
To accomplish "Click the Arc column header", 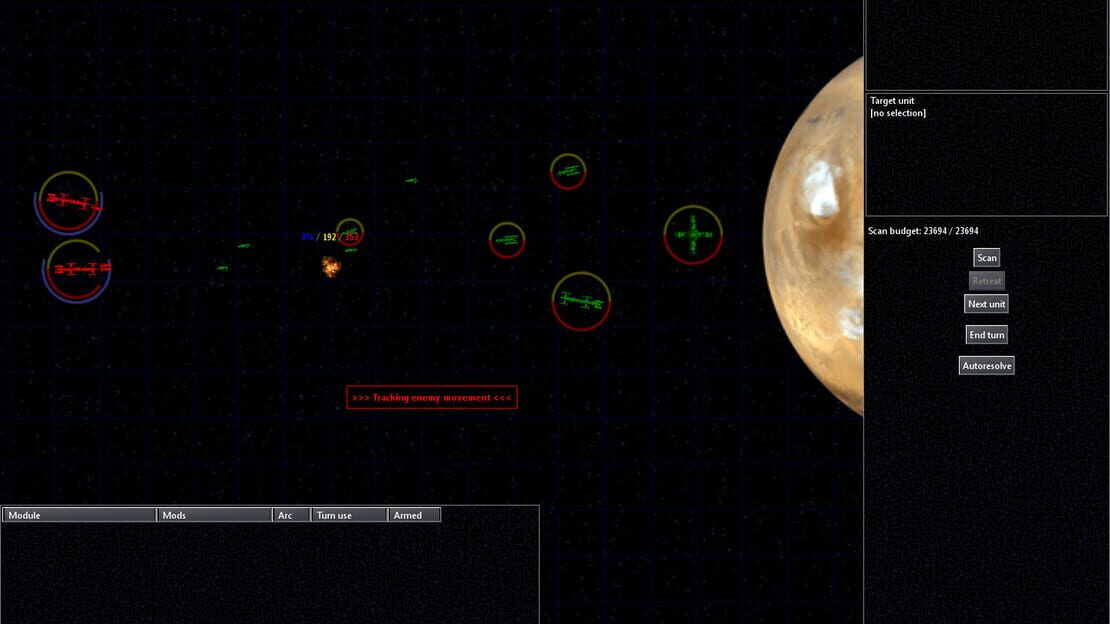I will click(x=292, y=515).
